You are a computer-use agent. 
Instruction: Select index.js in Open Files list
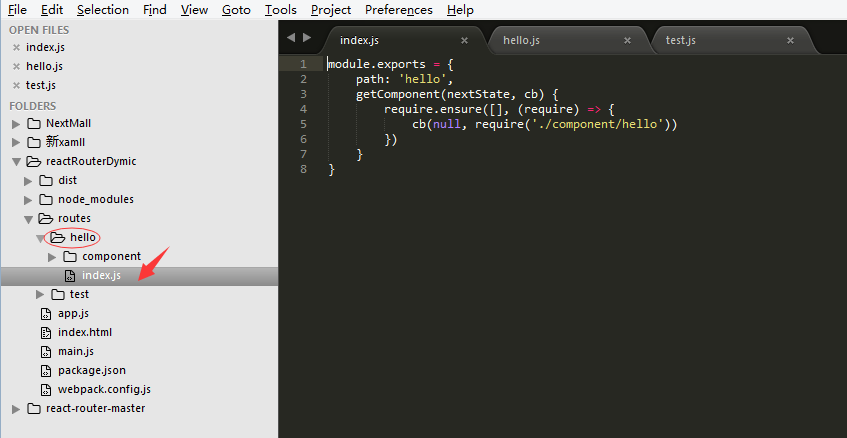[x=45, y=47]
